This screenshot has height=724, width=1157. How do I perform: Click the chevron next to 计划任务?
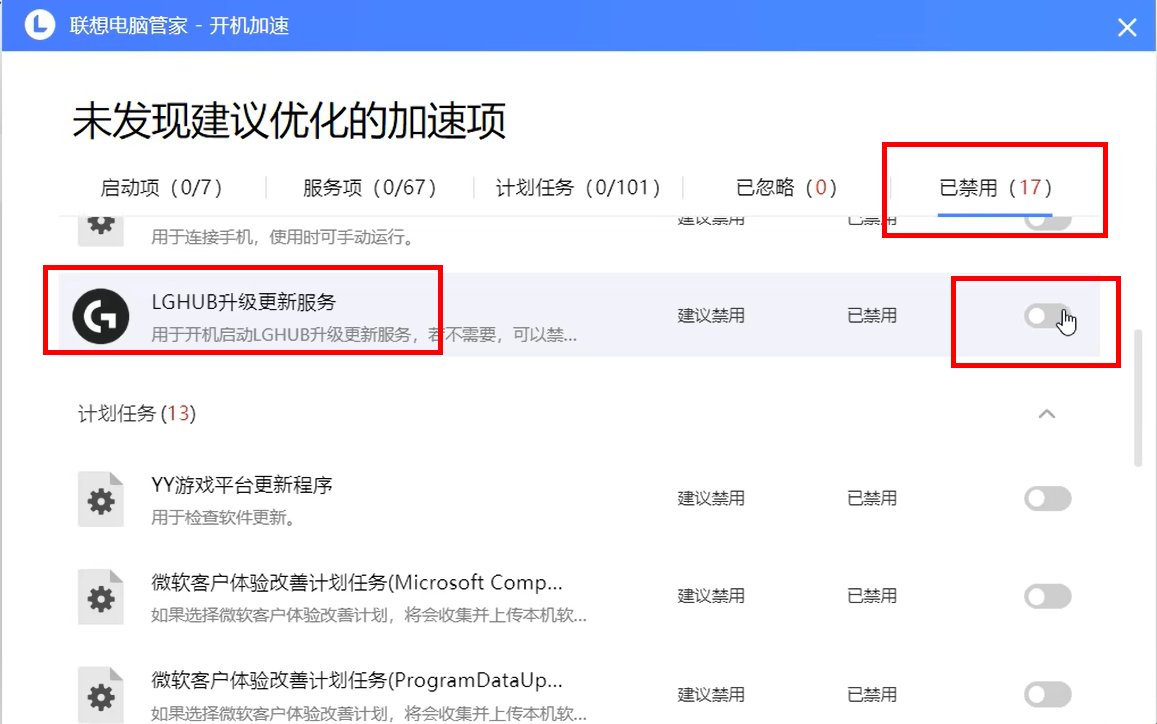pyautogui.click(x=1047, y=413)
